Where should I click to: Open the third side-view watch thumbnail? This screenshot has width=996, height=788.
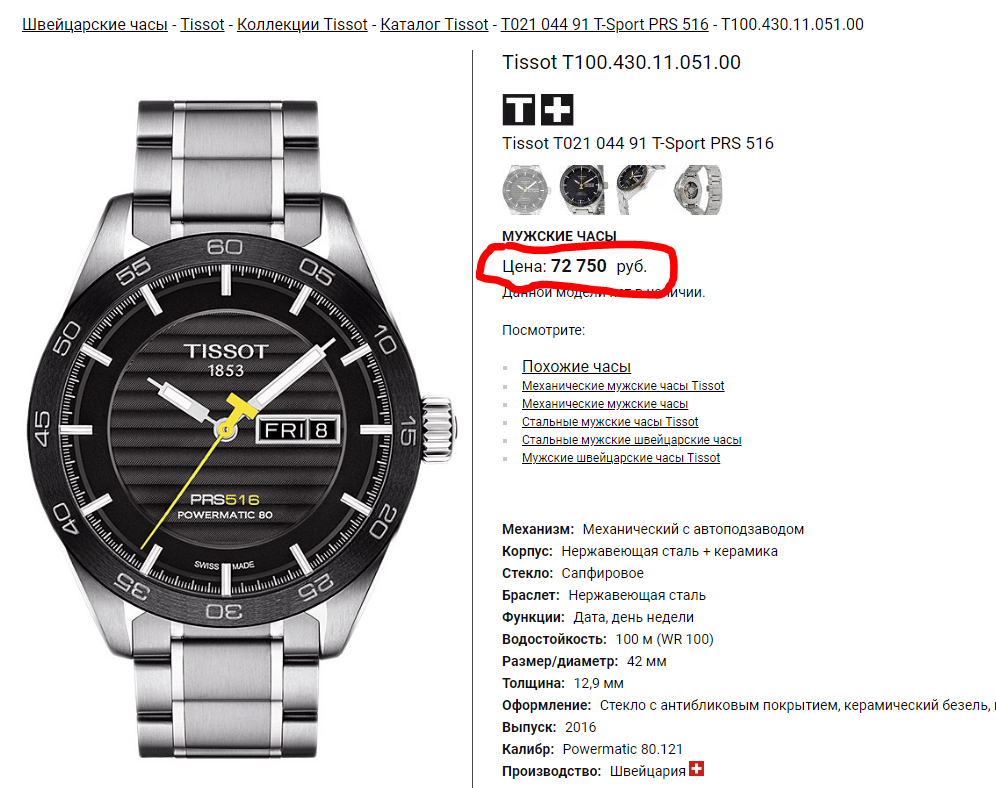tap(640, 189)
